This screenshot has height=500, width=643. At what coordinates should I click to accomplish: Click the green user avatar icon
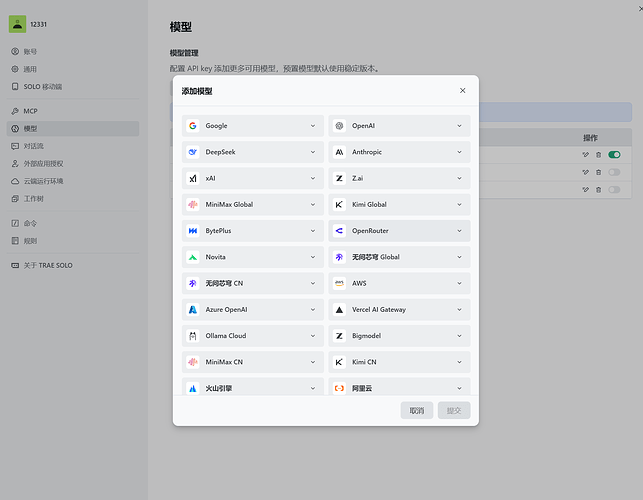tap(17, 24)
